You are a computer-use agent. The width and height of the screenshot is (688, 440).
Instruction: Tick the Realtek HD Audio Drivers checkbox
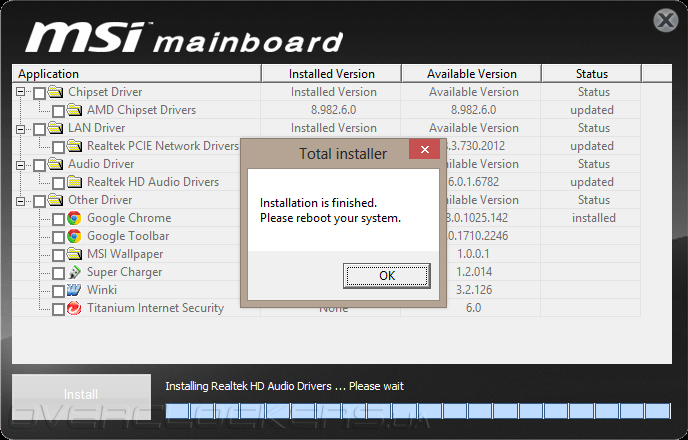click(58, 183)
